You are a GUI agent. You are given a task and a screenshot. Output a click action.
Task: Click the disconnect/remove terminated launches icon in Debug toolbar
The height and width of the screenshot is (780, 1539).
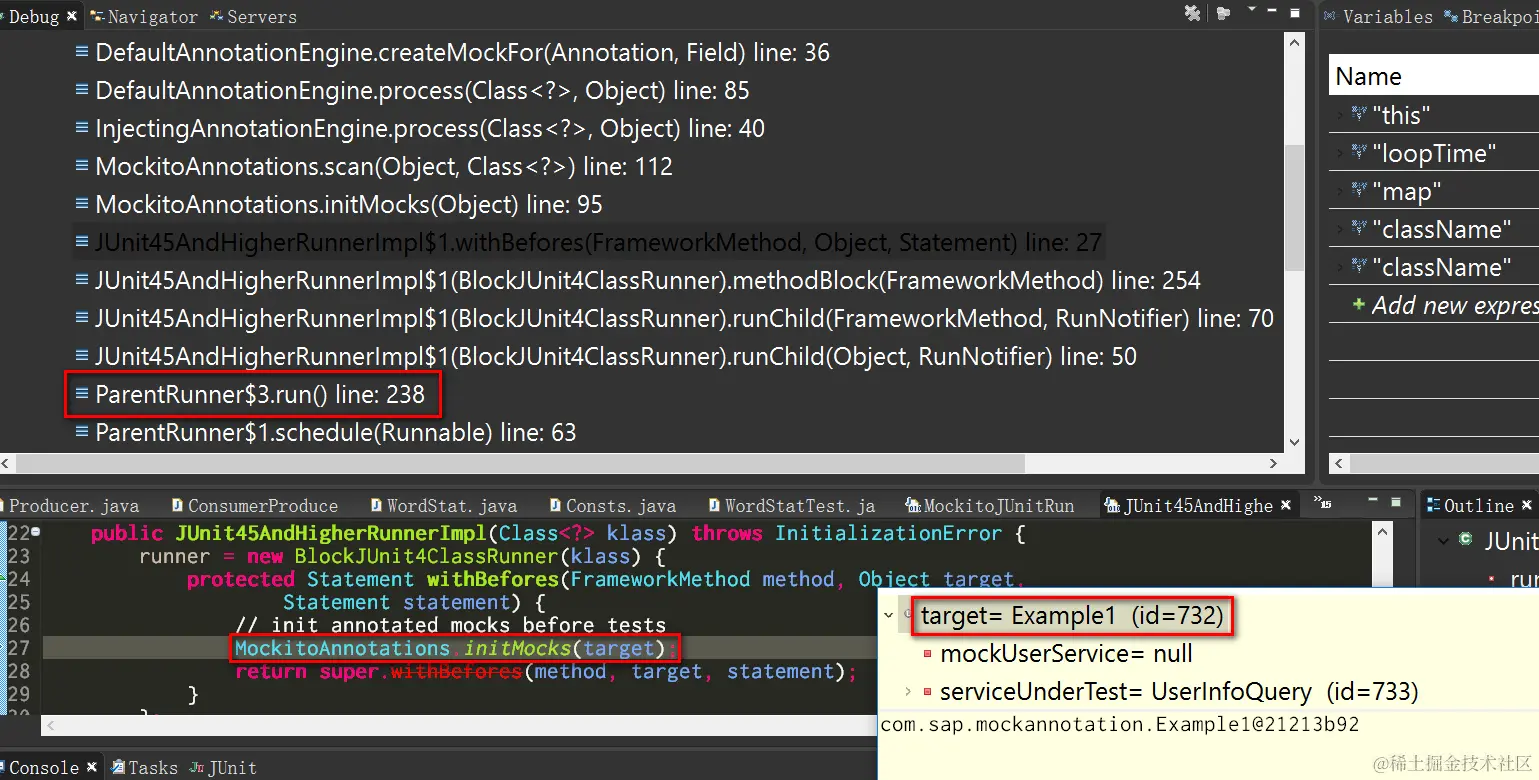pos(1192,14)
